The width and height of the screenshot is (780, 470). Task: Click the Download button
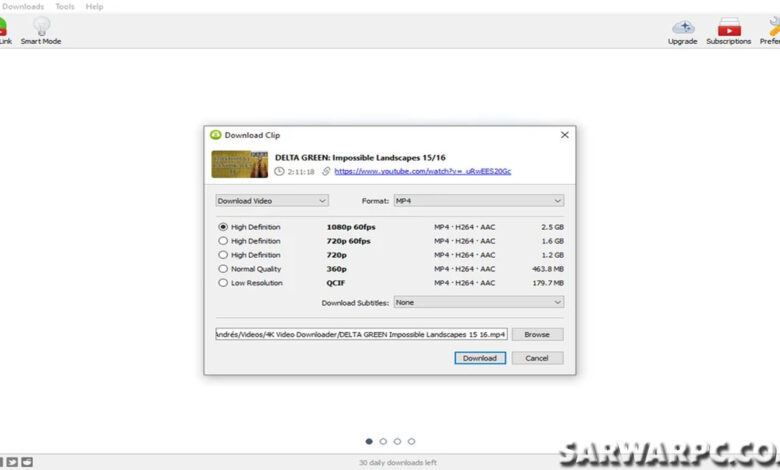point(480,358)
